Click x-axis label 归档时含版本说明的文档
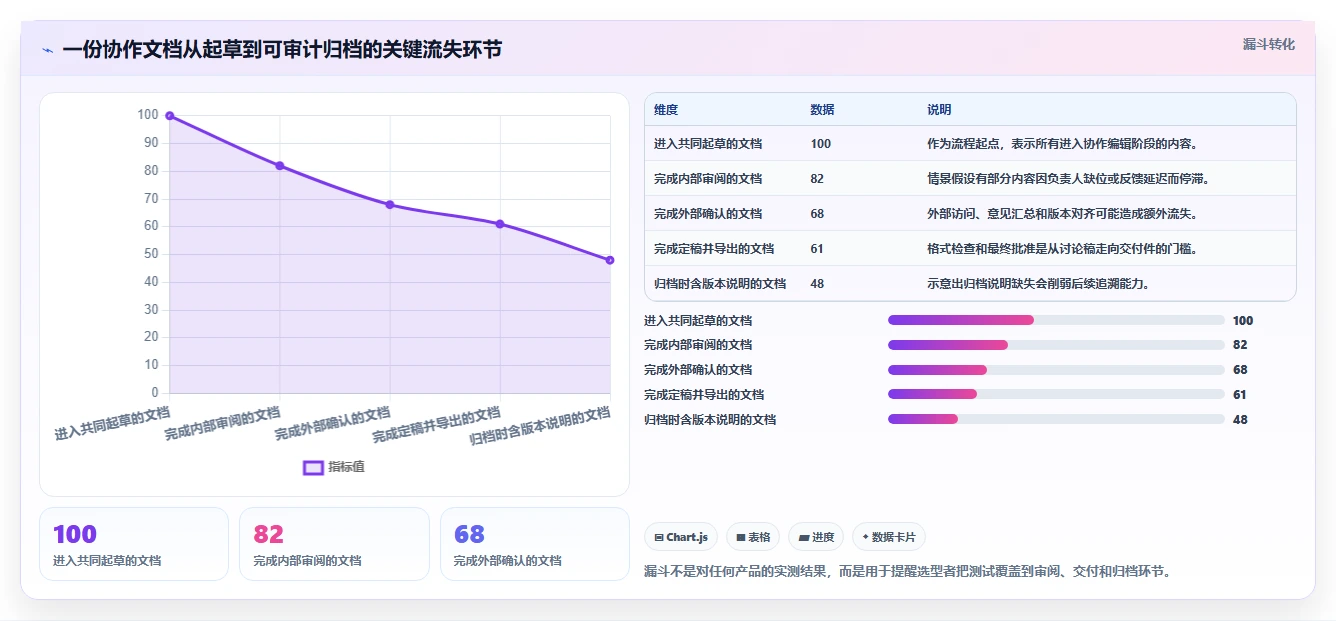This screenshot has height=621, width=1336. (x=541, y=427)
